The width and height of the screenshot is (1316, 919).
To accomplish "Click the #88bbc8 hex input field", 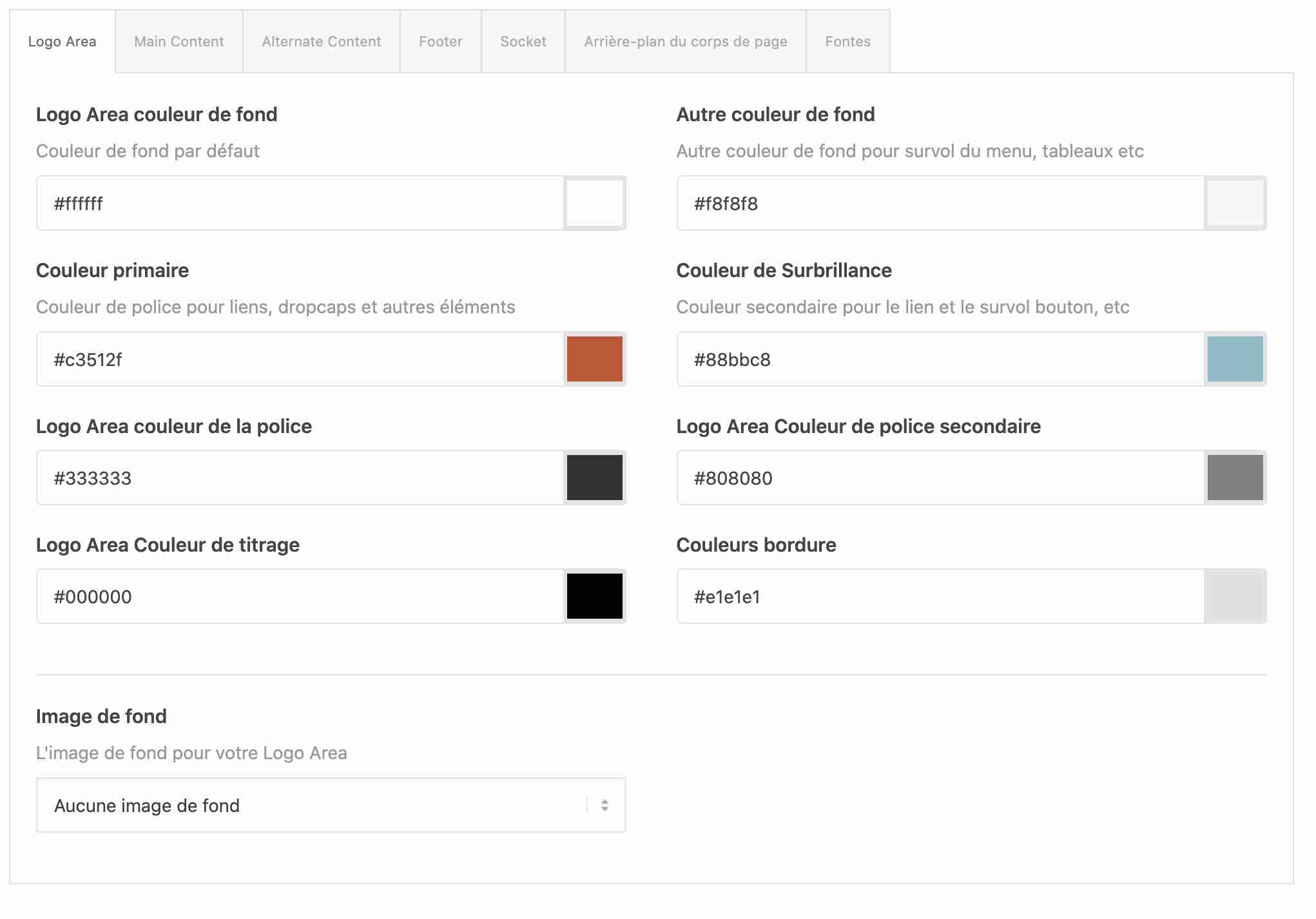I will tap(940, 359).
